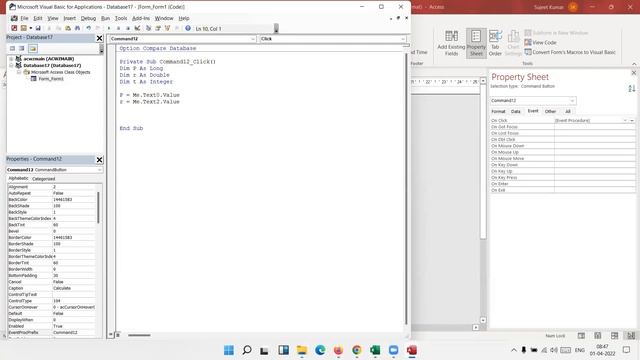Click the sort icon in Property Sheet
The width and height of the screenshot is (640, 360).
[x=631, y=89]
